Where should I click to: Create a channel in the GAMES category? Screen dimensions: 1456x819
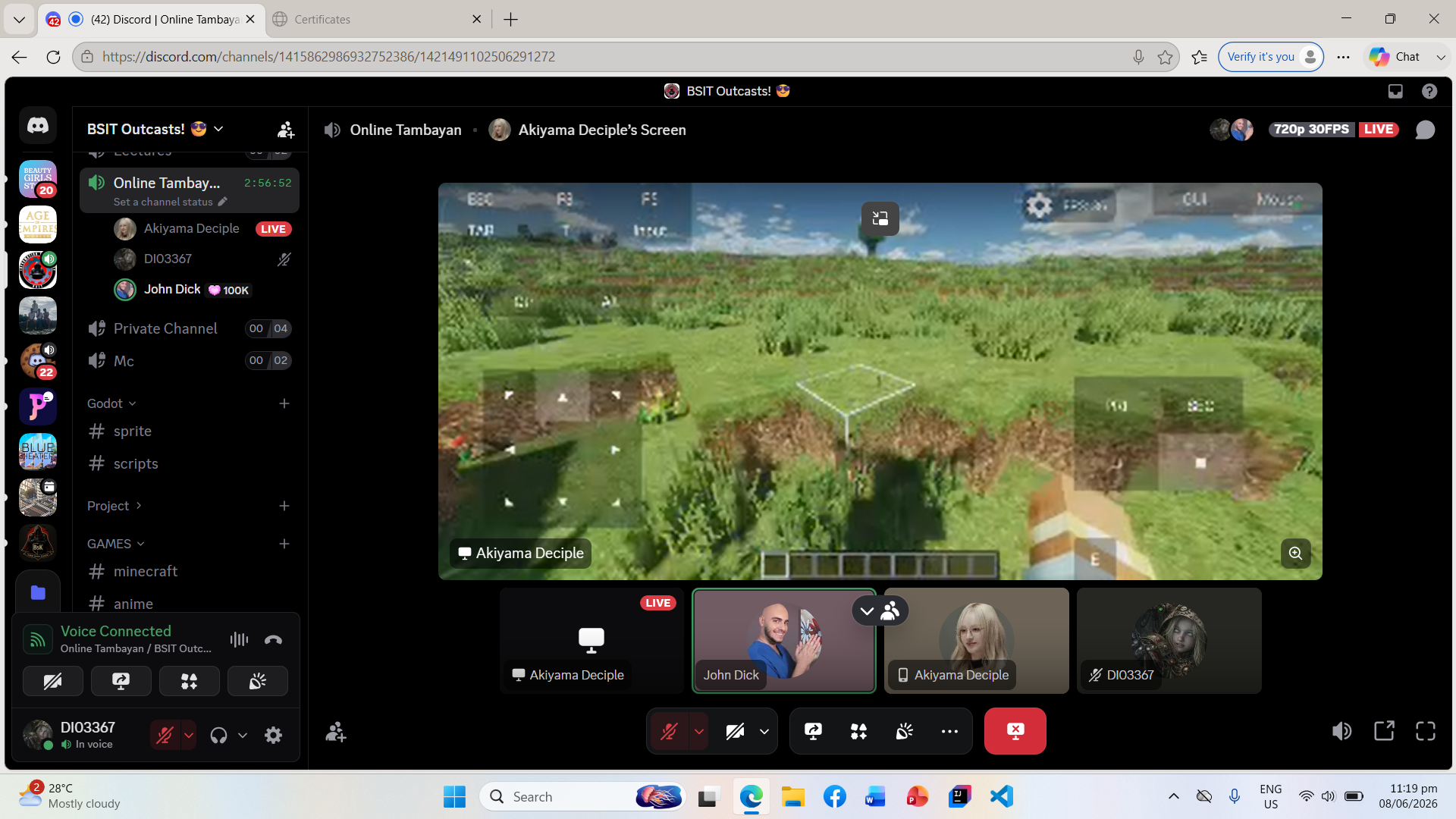(x=284, y=544)
